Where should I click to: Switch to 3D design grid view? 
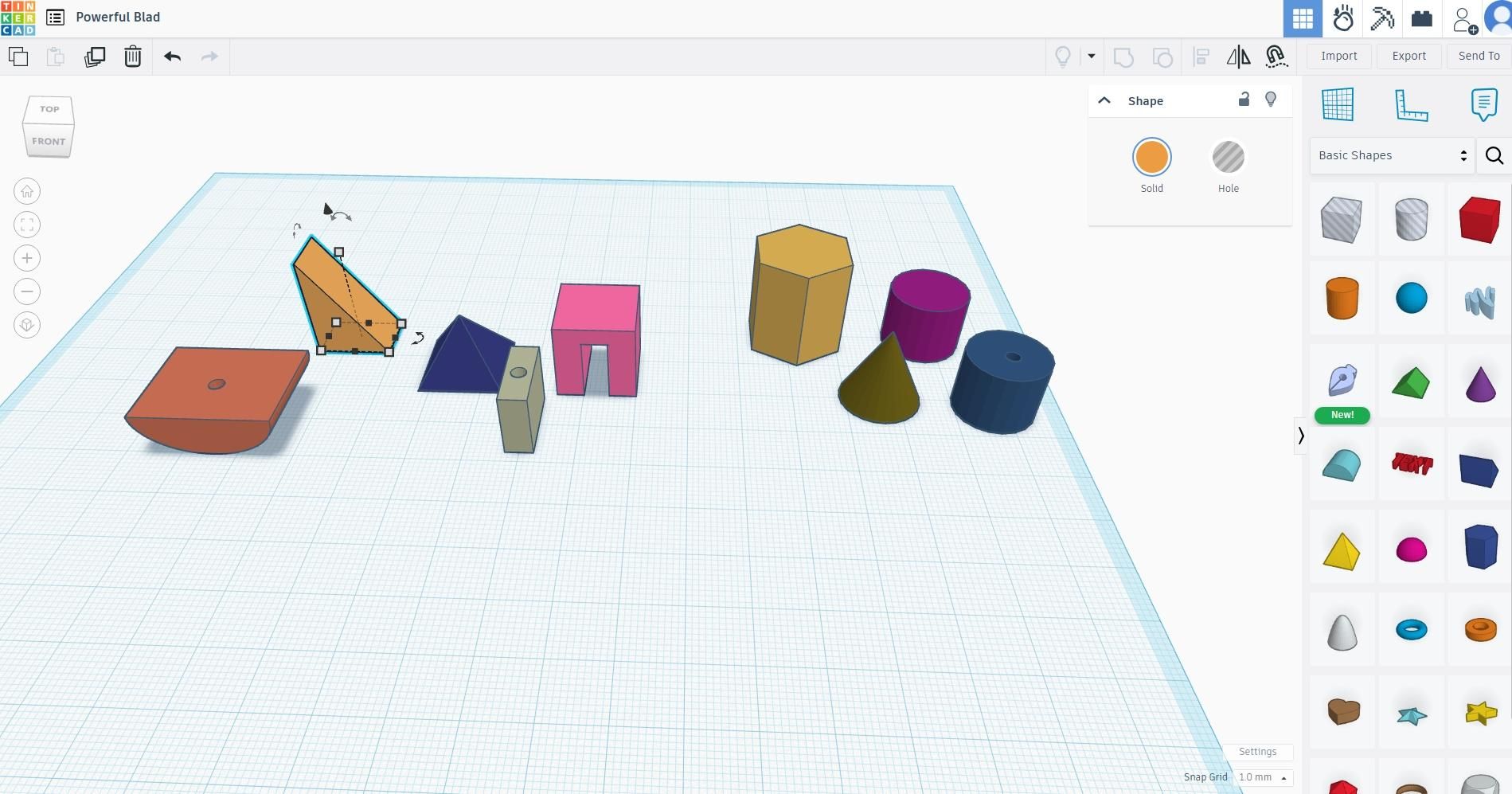click(1303, 18)
